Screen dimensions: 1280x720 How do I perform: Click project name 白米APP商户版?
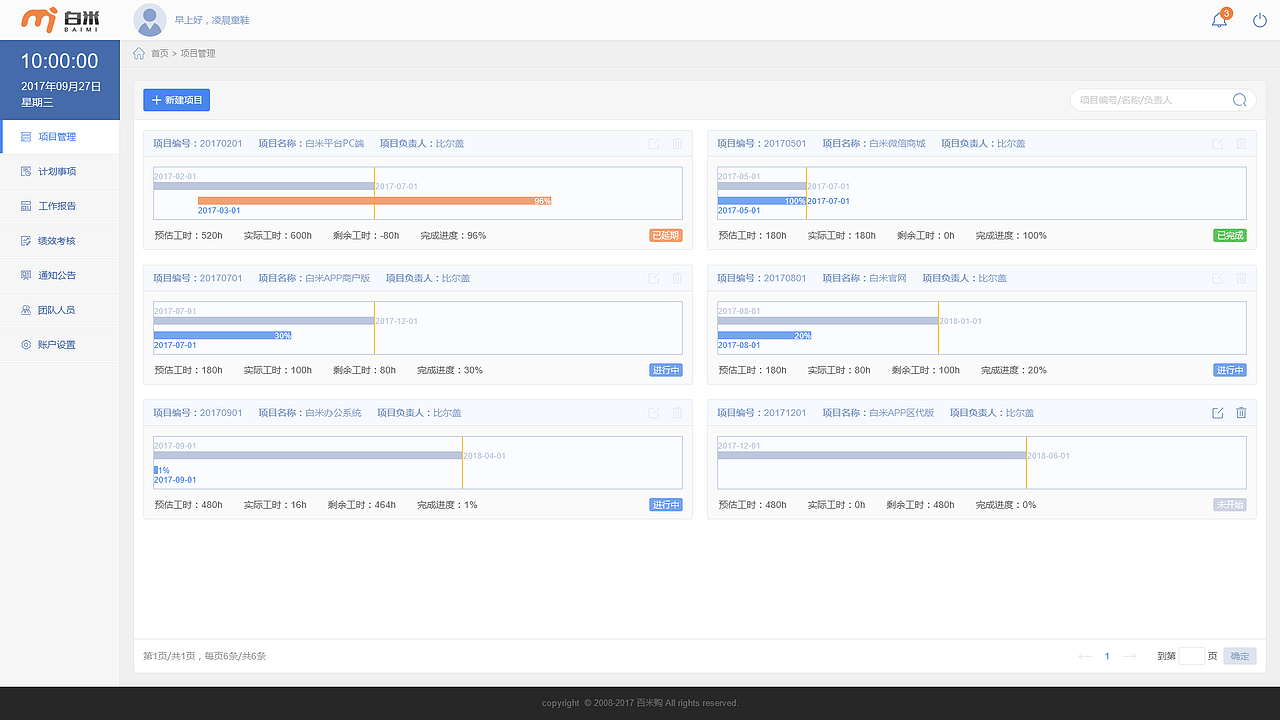pos(337,278)
